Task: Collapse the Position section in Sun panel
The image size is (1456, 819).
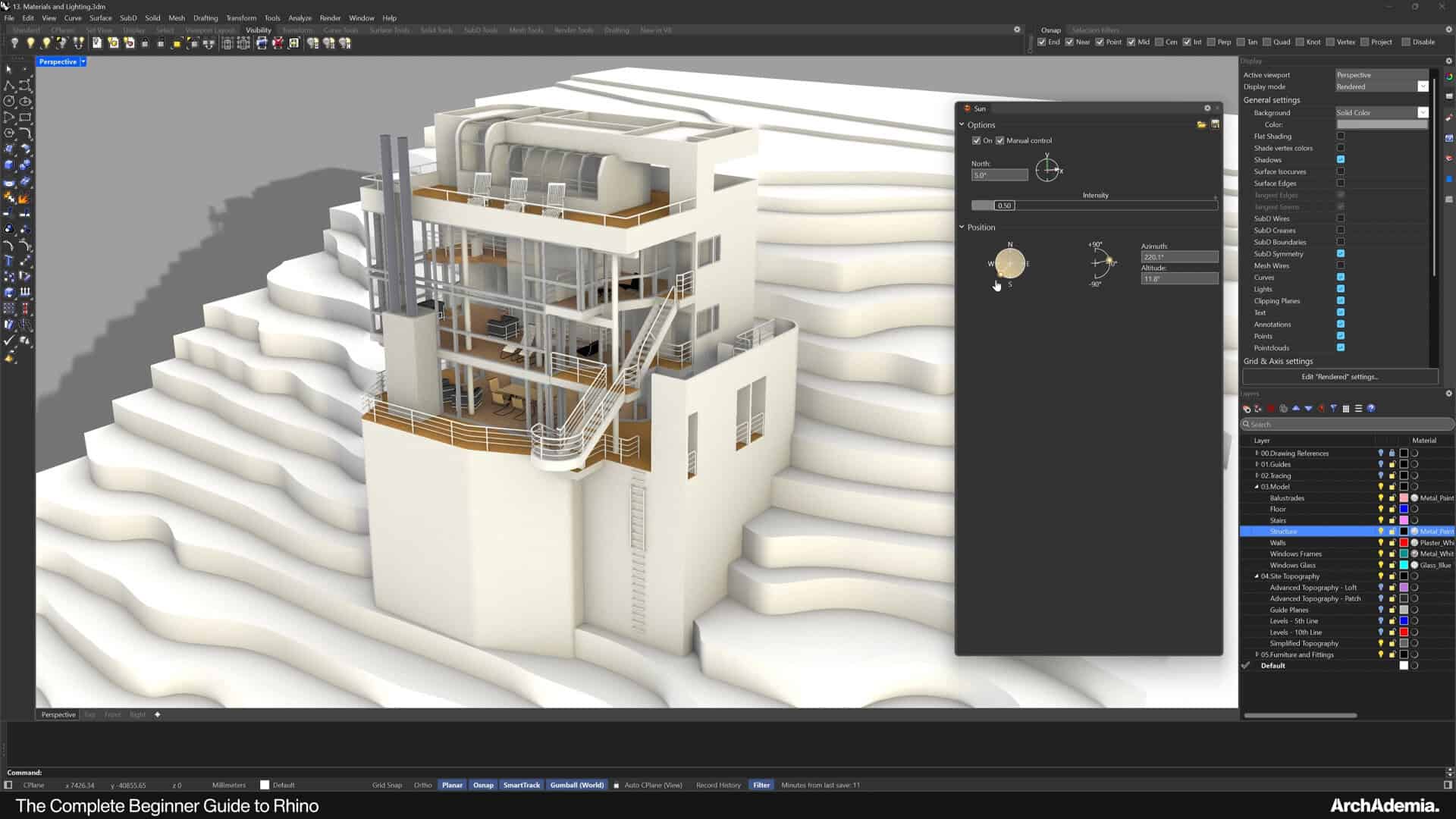Action: (x=962, y=227)
